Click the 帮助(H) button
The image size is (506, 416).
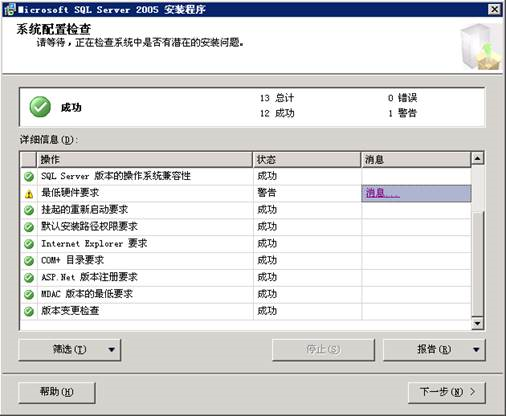coord(57,392)
